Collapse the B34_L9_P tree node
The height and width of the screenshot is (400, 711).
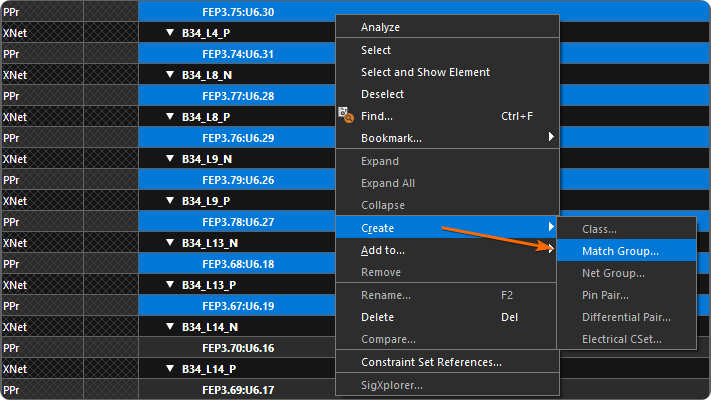coord(171,201)
